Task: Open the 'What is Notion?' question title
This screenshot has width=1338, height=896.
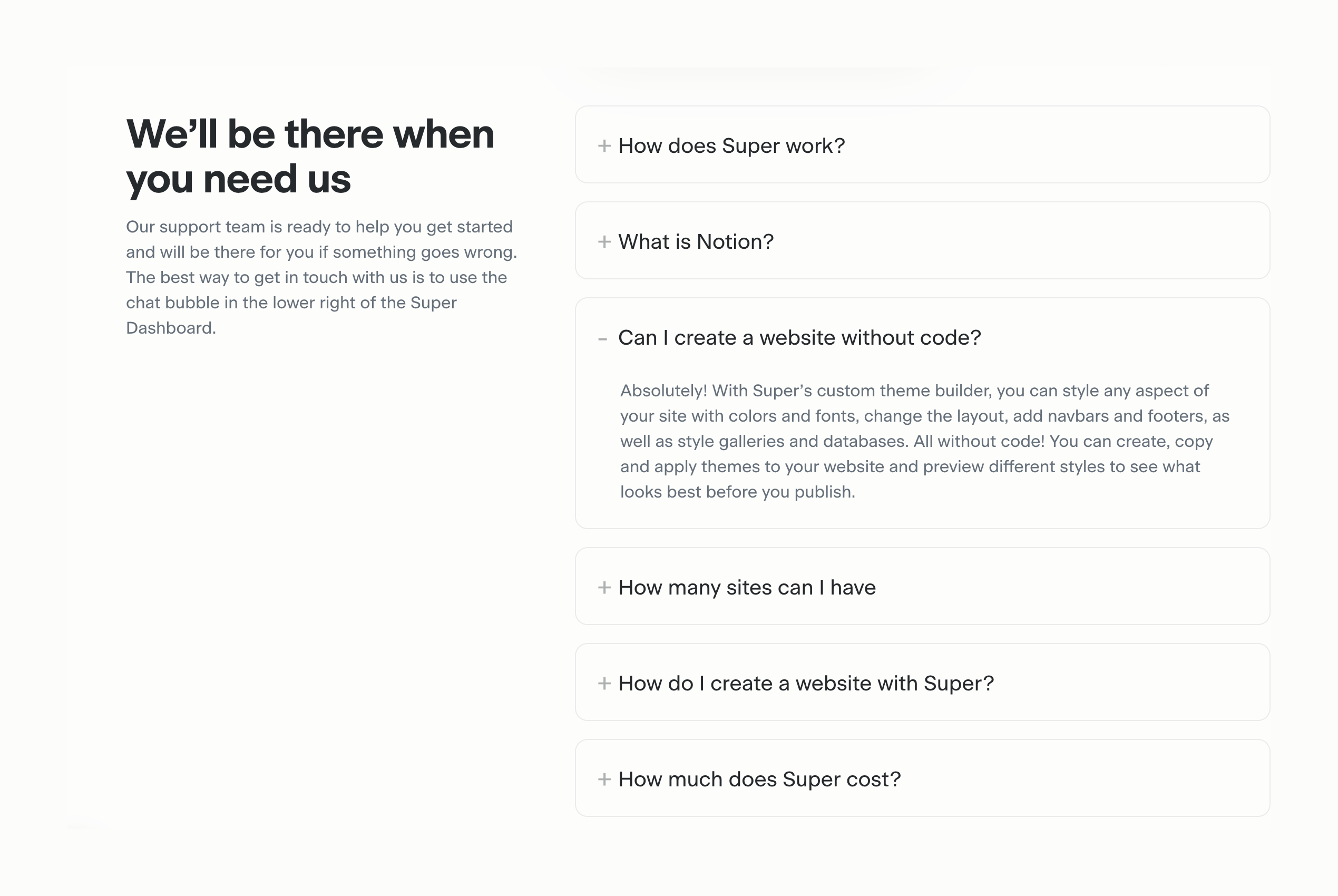Action: pyautogui.click(x=696, y=242)
